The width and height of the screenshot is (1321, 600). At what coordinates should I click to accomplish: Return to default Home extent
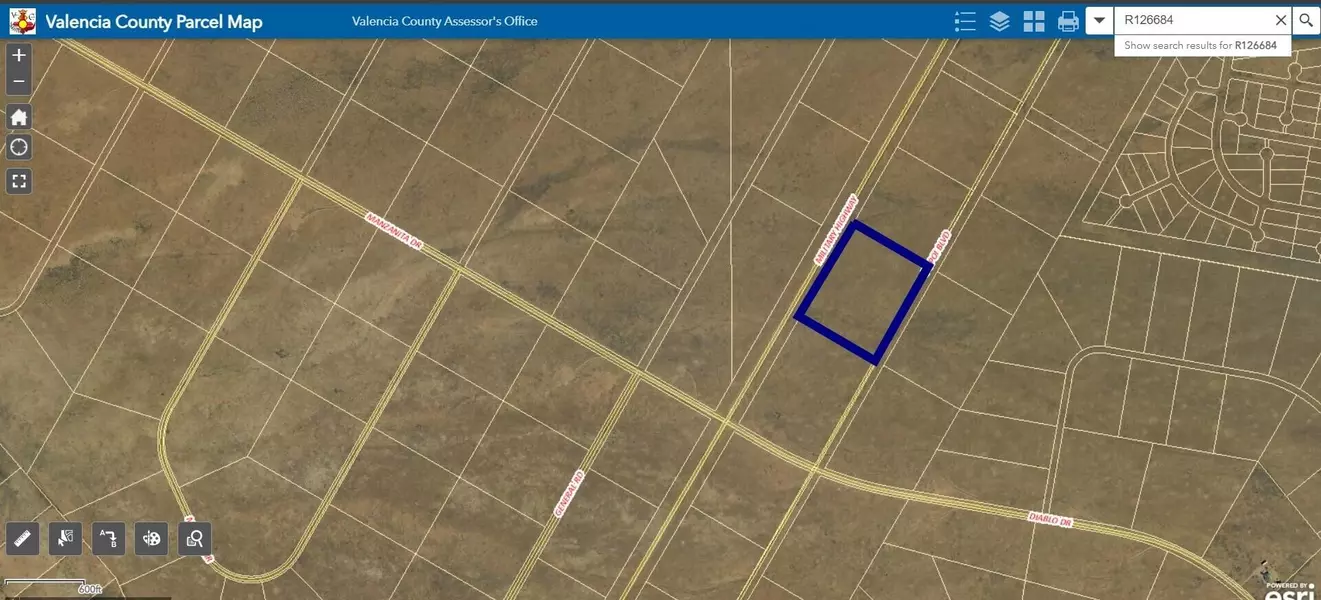19,117
